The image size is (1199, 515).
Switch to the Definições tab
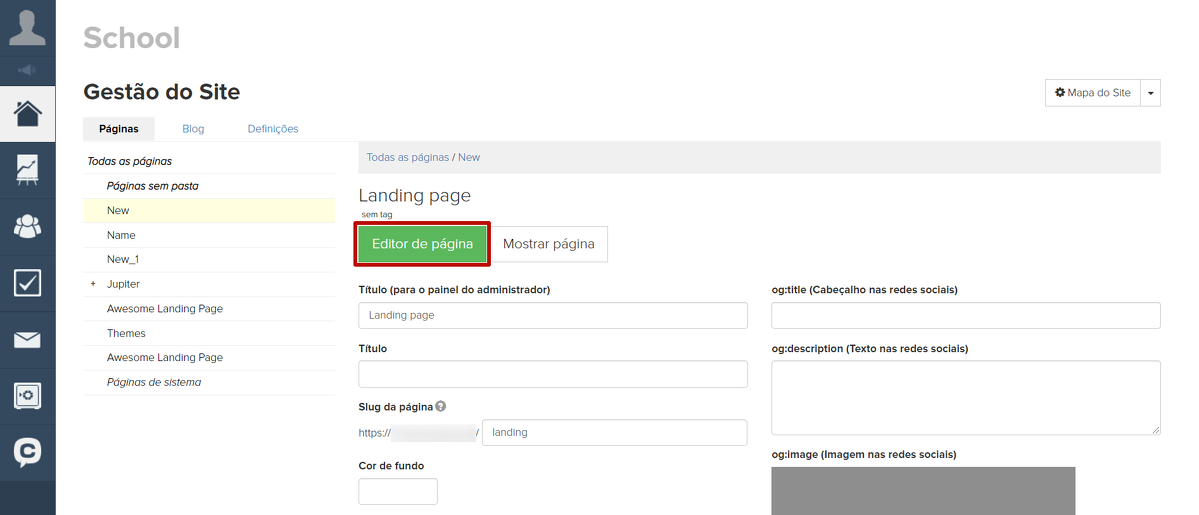point(273,129)
